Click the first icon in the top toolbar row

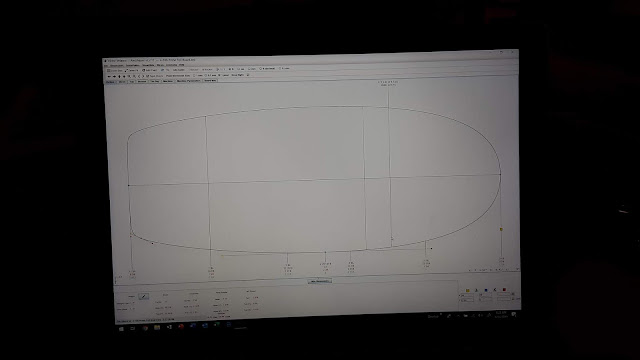[108, 70]
